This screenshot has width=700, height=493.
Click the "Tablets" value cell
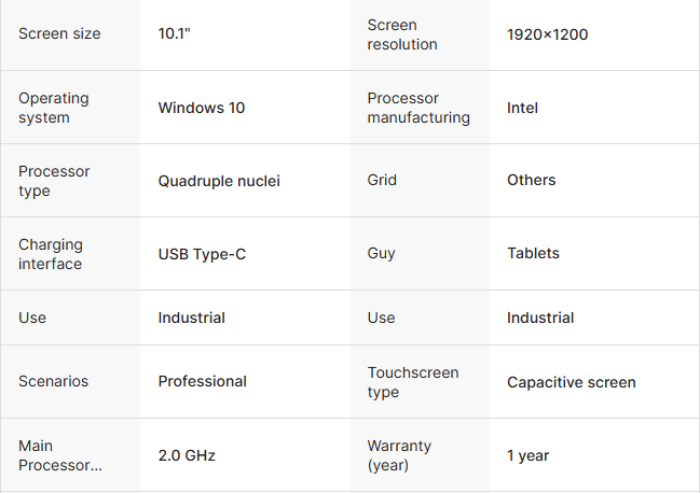pos(533,254)
